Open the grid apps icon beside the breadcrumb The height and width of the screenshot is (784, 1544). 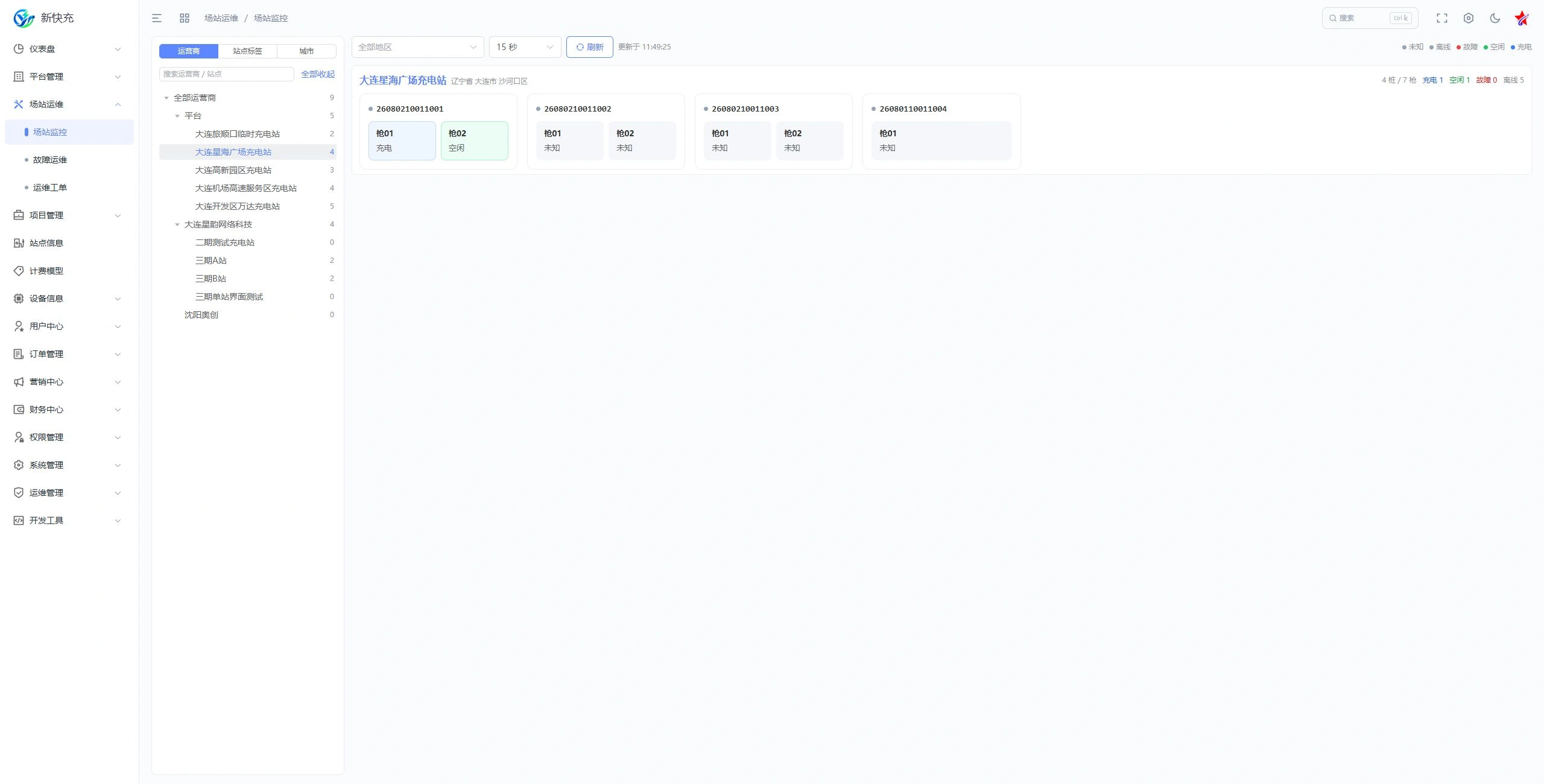pyautogui.click(x=185, y=18)
